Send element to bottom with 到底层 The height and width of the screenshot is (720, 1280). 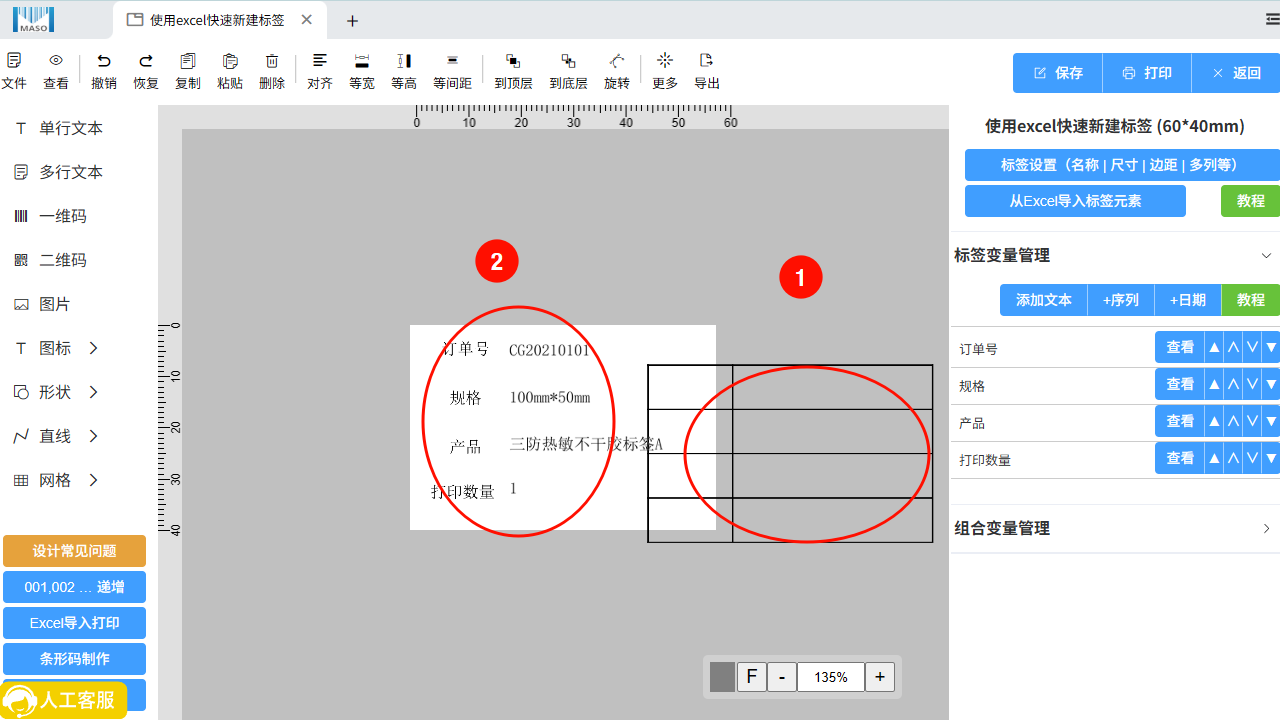(x=568, y=72)
